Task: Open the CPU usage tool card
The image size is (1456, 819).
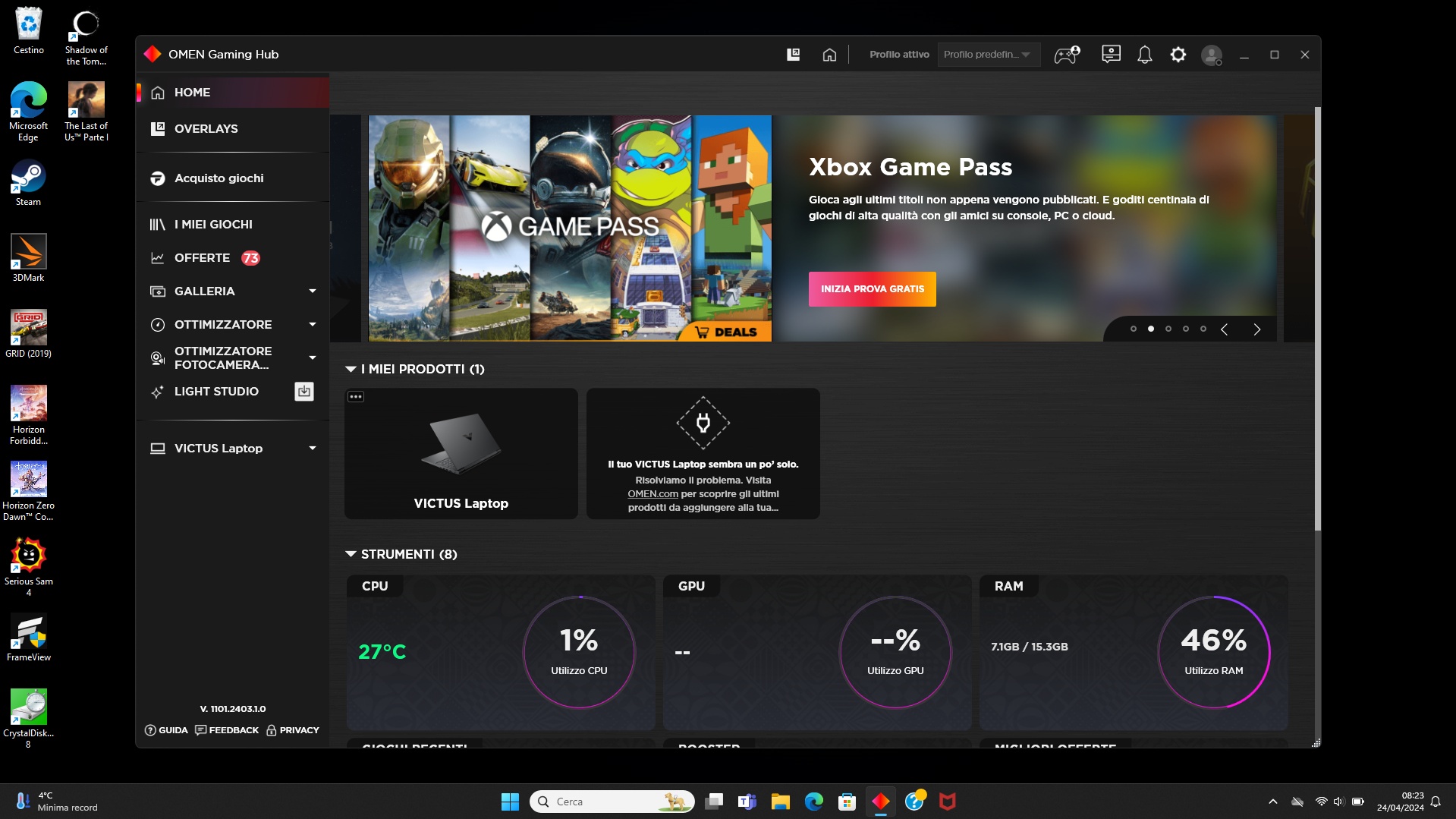Action: point(501,653)
